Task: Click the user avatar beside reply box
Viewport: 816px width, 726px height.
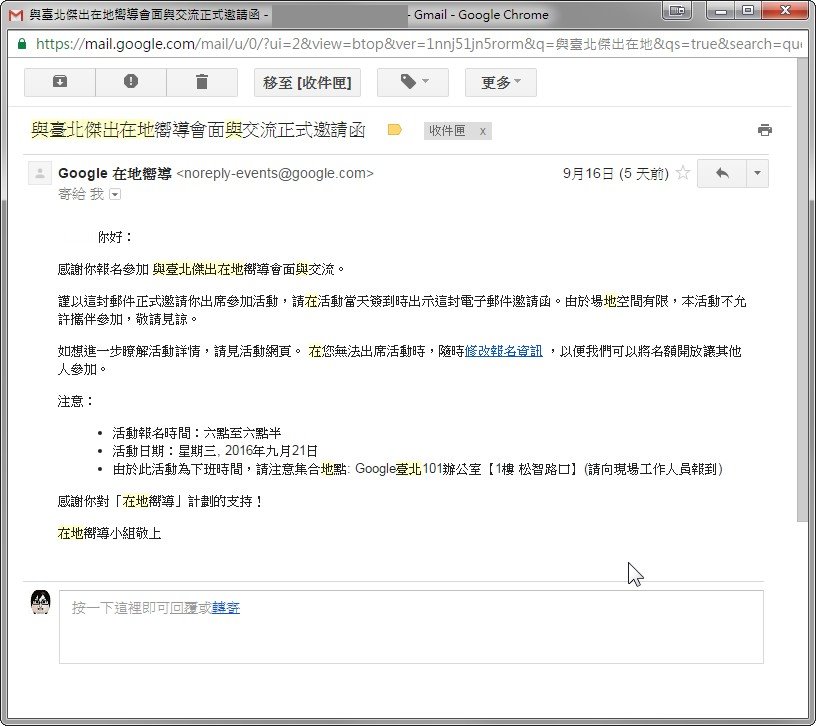Action: (40, 602)
